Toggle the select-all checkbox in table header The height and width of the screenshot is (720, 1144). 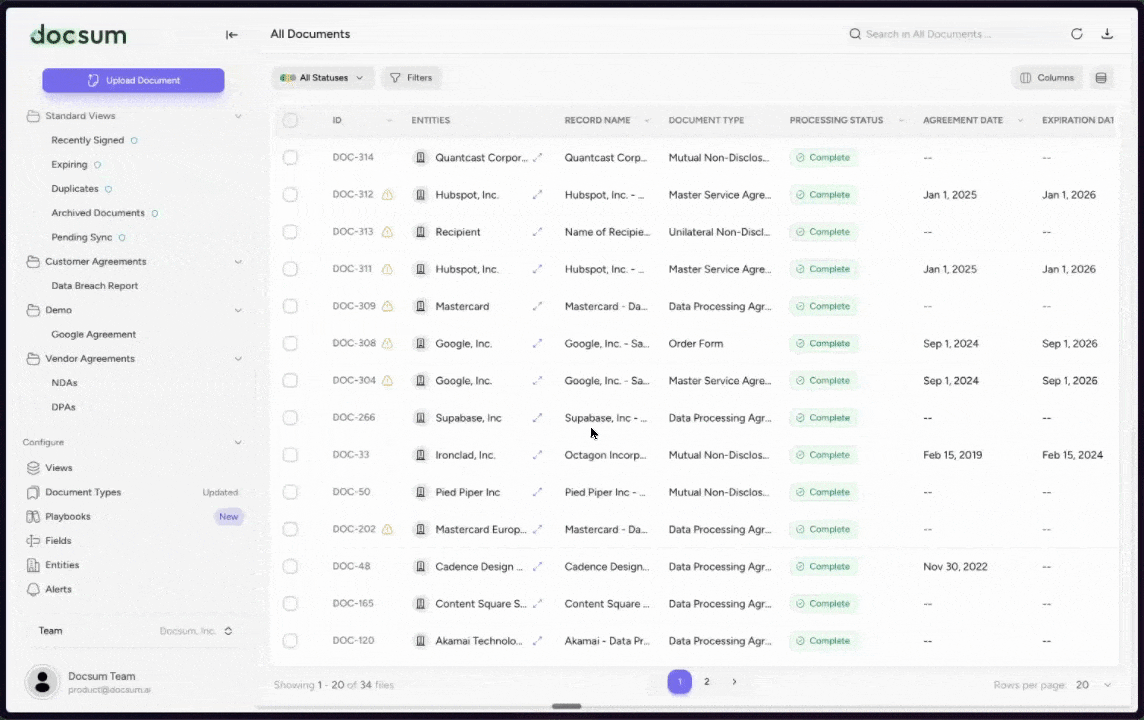click(290, 120)
